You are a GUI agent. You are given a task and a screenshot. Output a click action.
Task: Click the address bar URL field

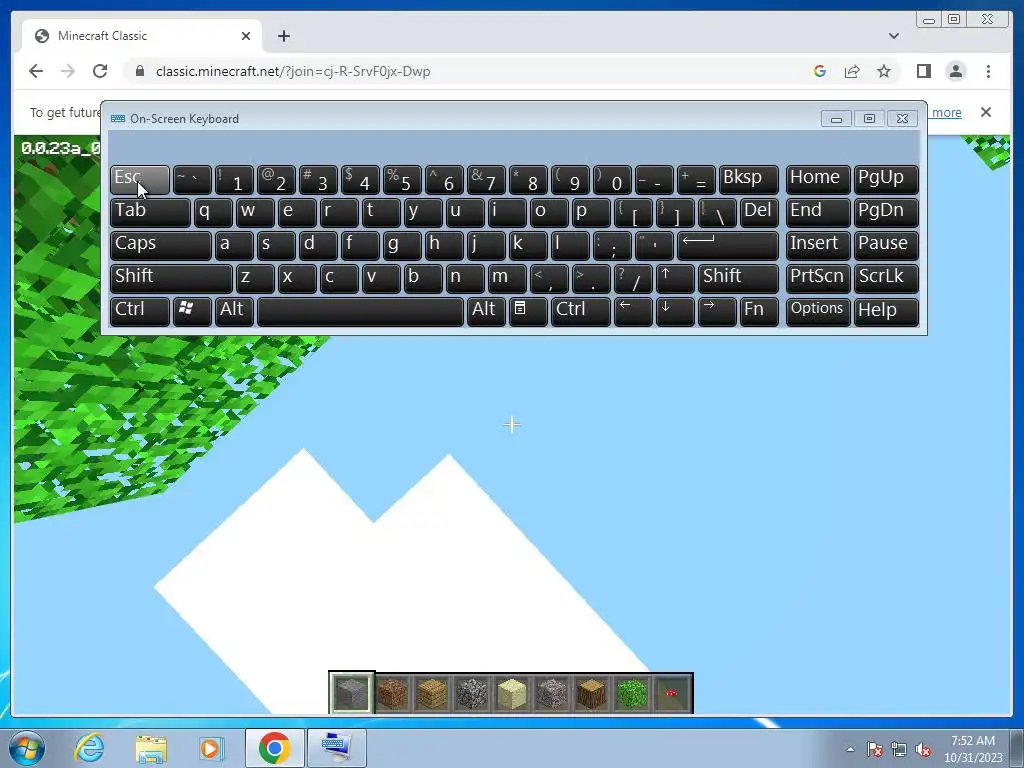point(467,71)
